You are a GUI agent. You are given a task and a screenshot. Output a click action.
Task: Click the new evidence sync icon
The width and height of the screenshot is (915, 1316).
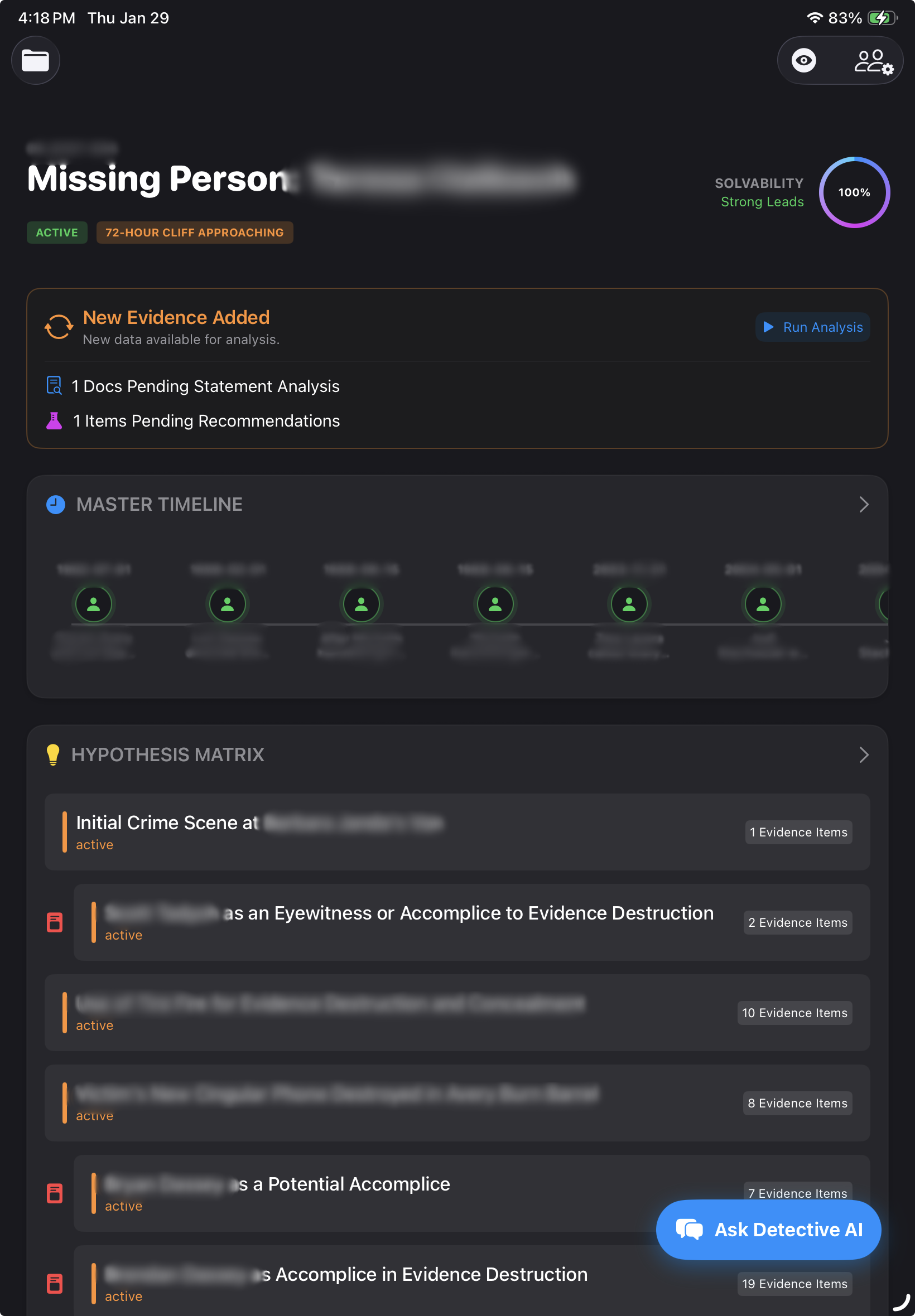pos(58,327)
